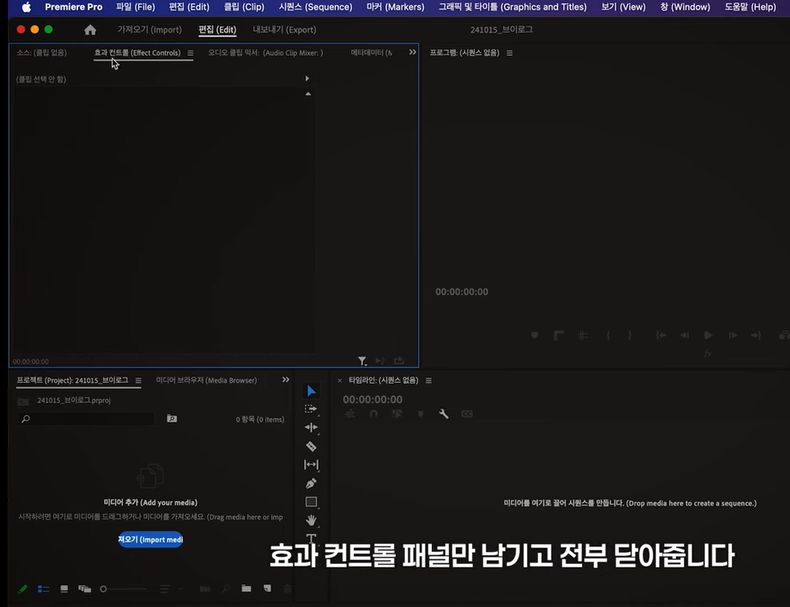Image resolution: width=790 pixels, height=607 pixels.
Task: Click Effect Controls filter properties icon
Action: pyautogui.click(x=362, y=361)
